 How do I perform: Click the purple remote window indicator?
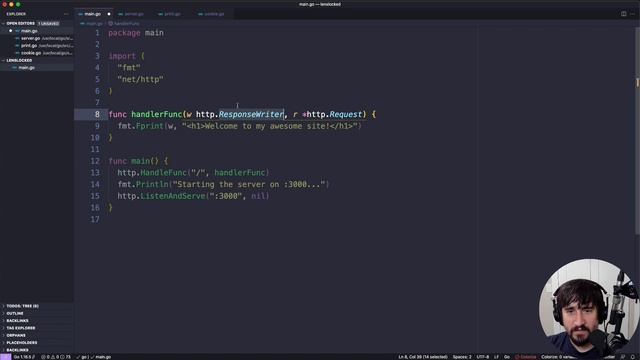pos(6,357)
